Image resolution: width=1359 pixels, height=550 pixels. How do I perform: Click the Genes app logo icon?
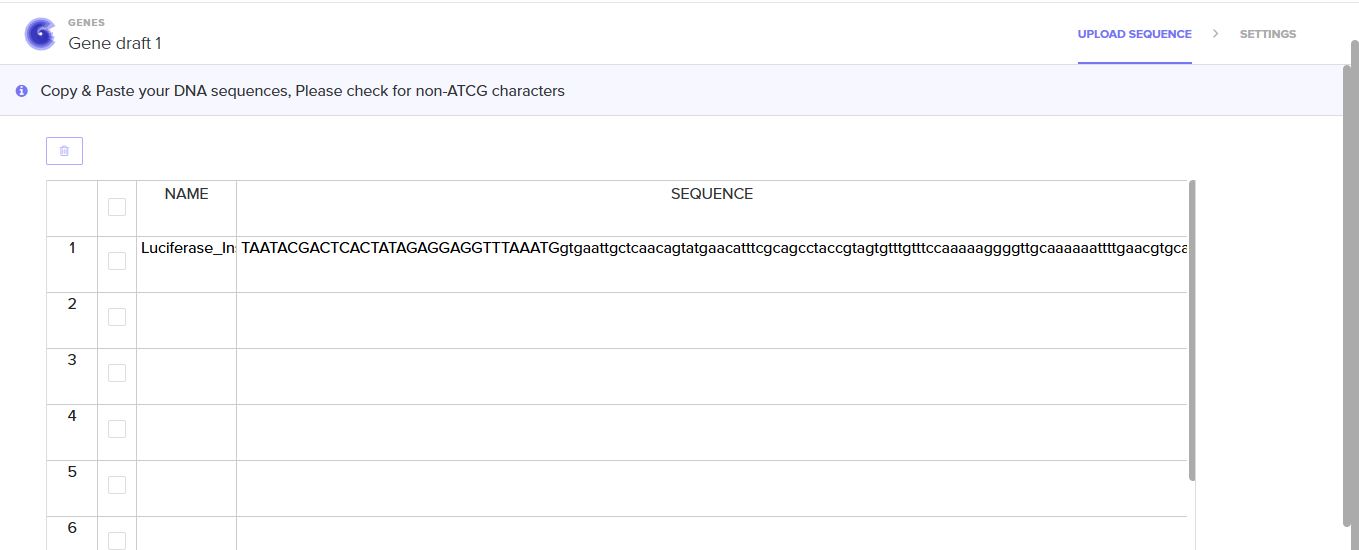tap(40, 34)
